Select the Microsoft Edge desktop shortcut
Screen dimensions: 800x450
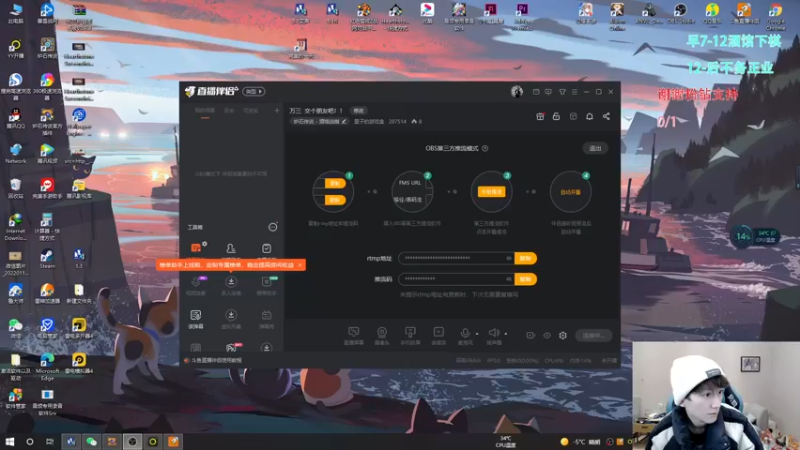coord(47,366)
